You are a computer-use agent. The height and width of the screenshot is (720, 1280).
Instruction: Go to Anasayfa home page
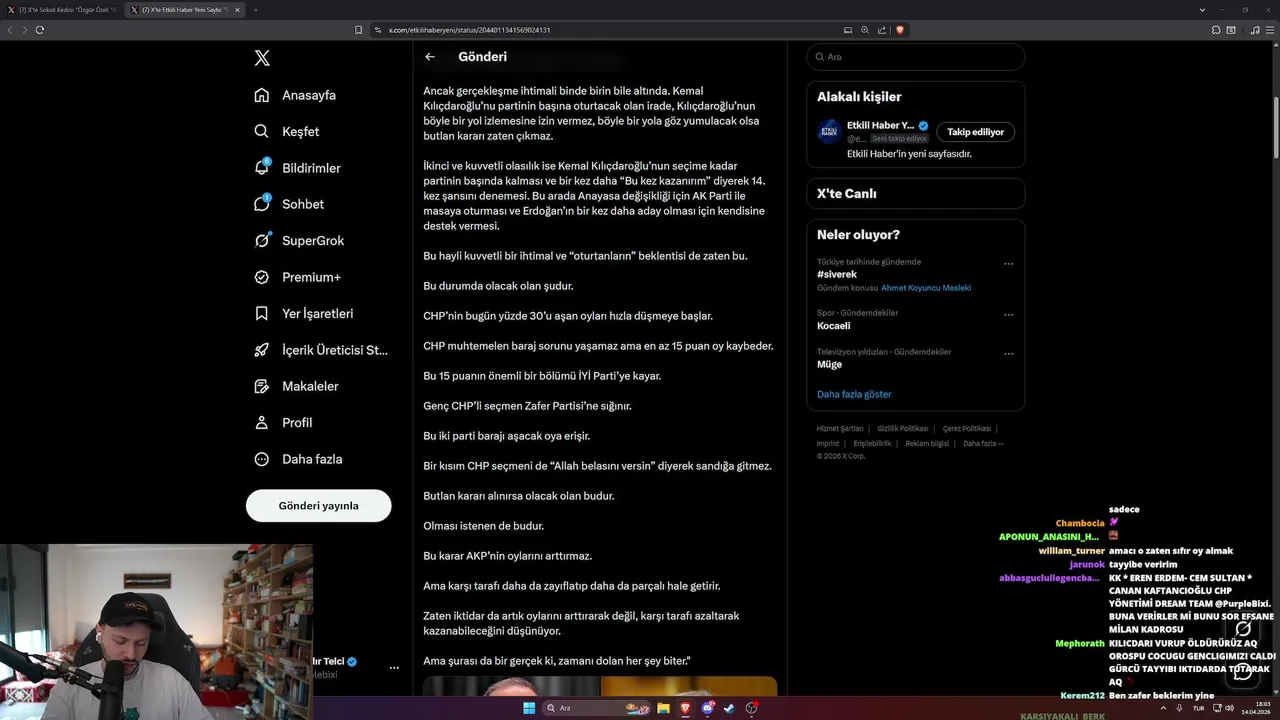tap(295, 95)
